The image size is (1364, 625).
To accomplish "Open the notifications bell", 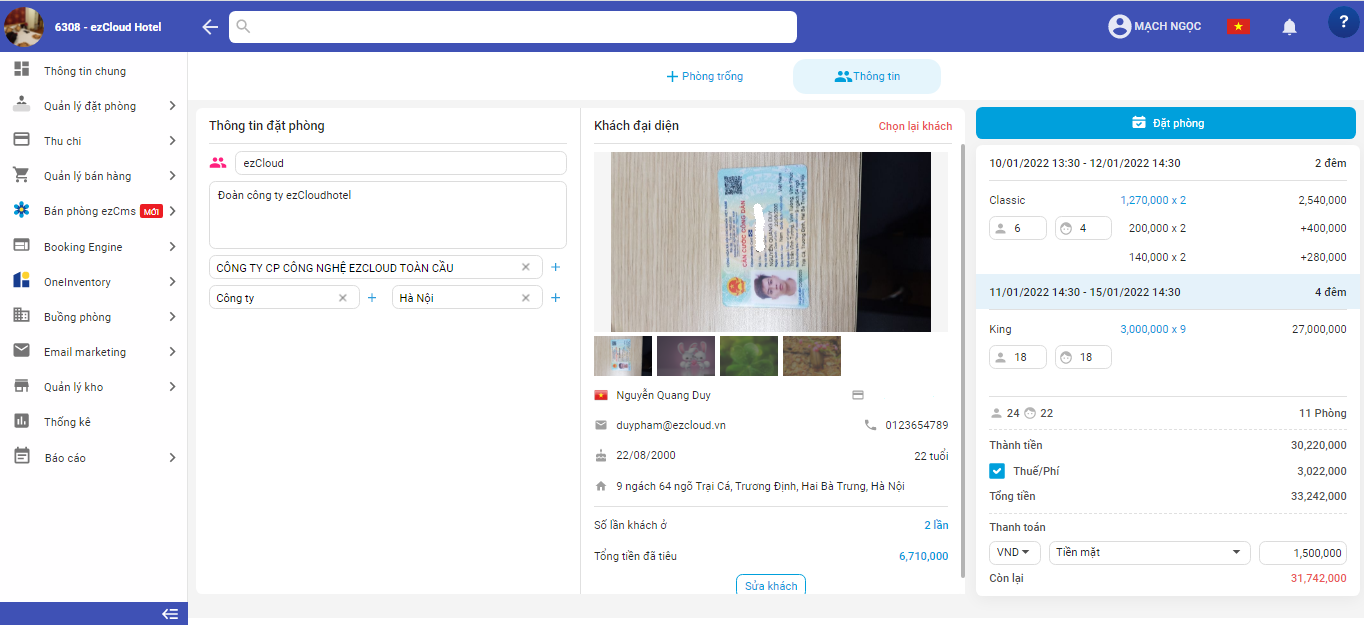I will point(1289,27).
